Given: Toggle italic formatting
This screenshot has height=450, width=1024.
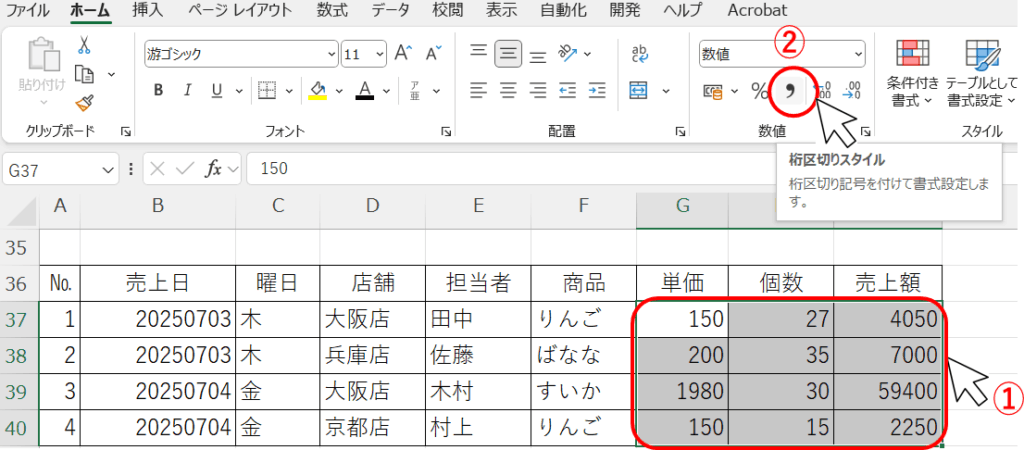Looking at the screenshot, I should pyautogui.click(x=186, y=91).
